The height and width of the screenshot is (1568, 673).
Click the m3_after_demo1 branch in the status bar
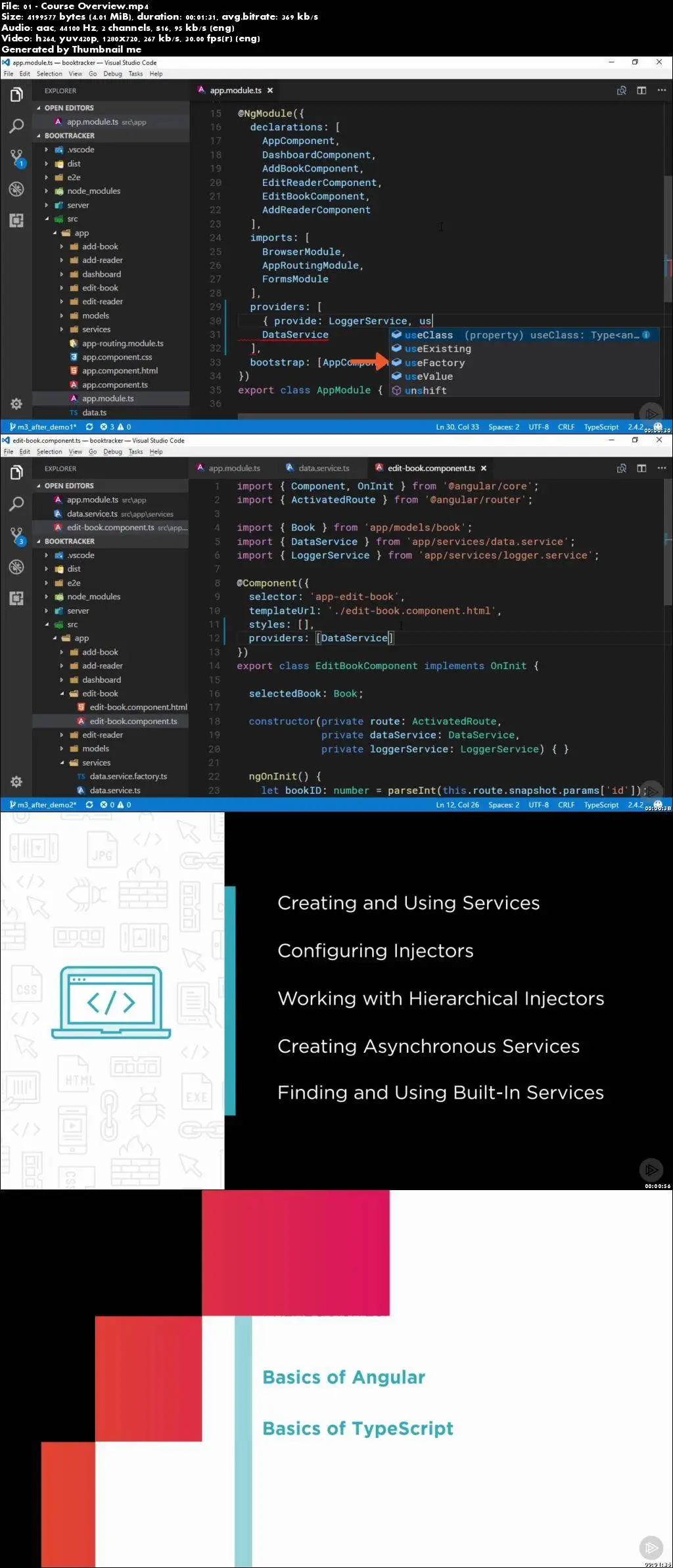point(43,427)
